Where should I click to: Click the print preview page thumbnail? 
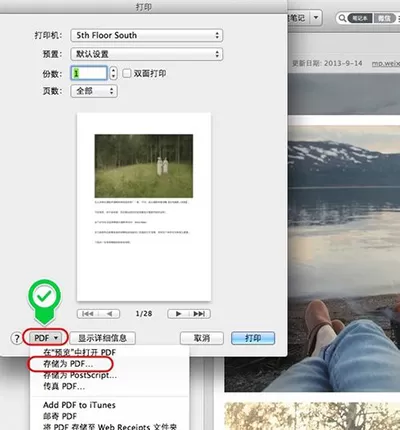point(144,207)
